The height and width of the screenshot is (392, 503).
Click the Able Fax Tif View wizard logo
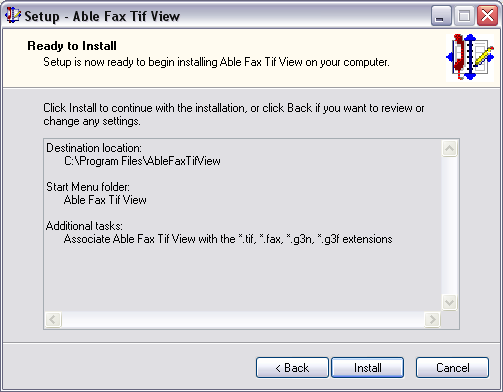click(470, 57)
